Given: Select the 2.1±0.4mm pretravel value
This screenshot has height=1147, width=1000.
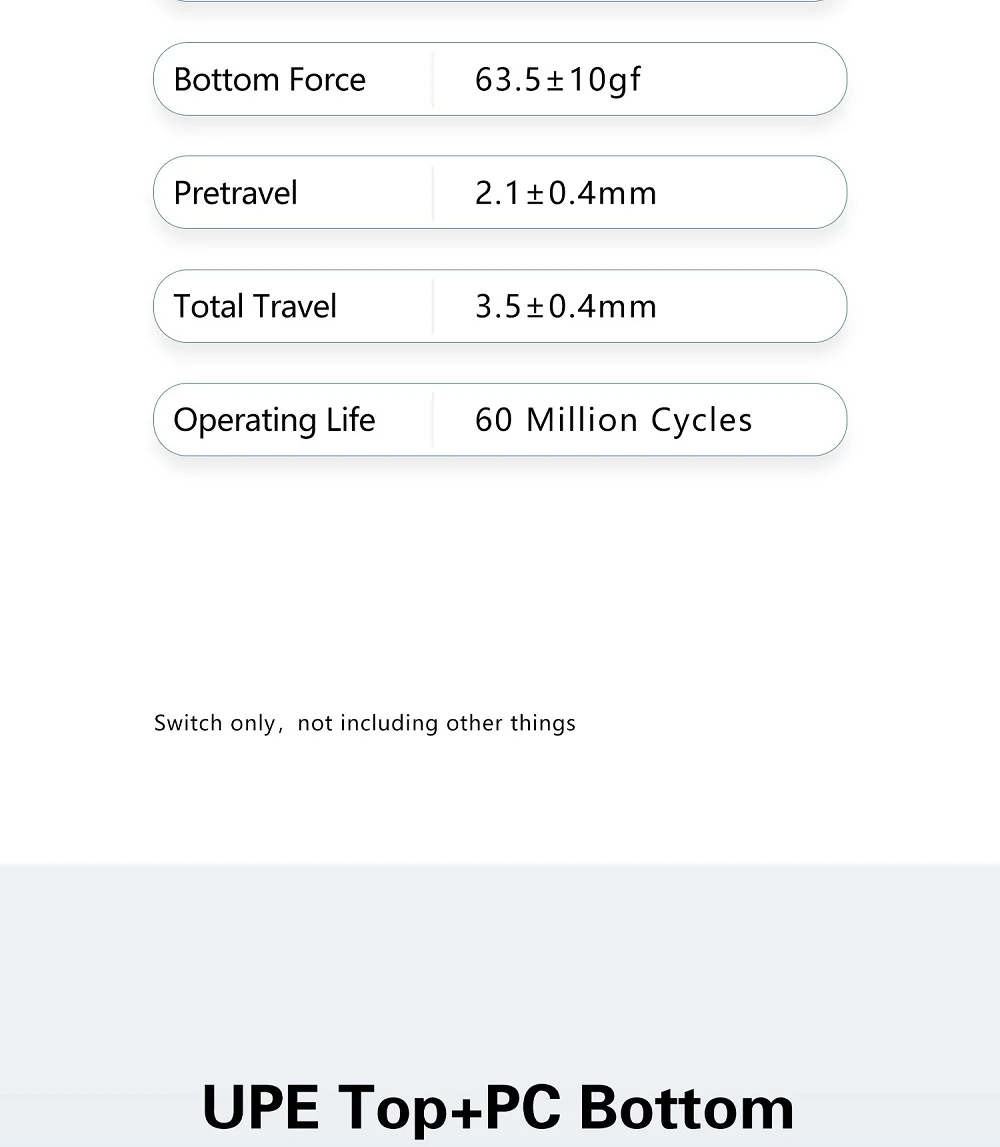Looking at the screenshot, I should (x=565, y=193).
